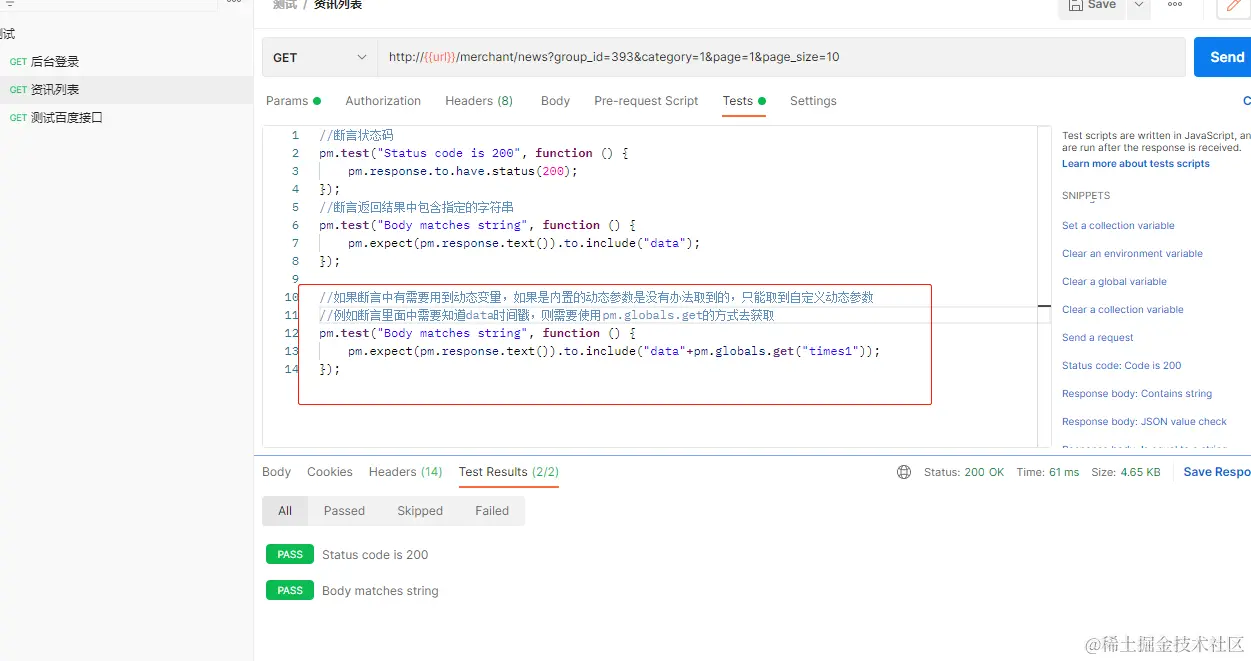Insert 'Response body: Contains string' snippet

click(1137, 394)
